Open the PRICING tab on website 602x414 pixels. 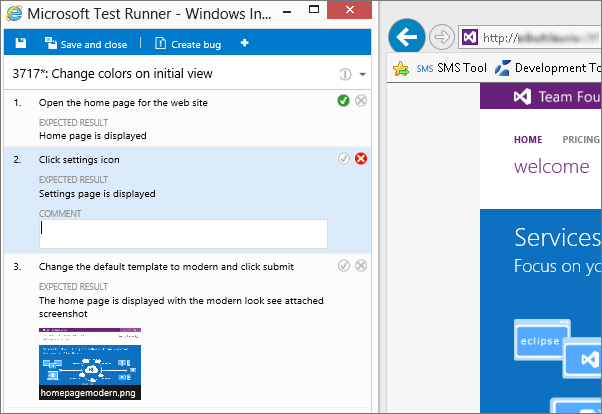(x=581, y=140)
